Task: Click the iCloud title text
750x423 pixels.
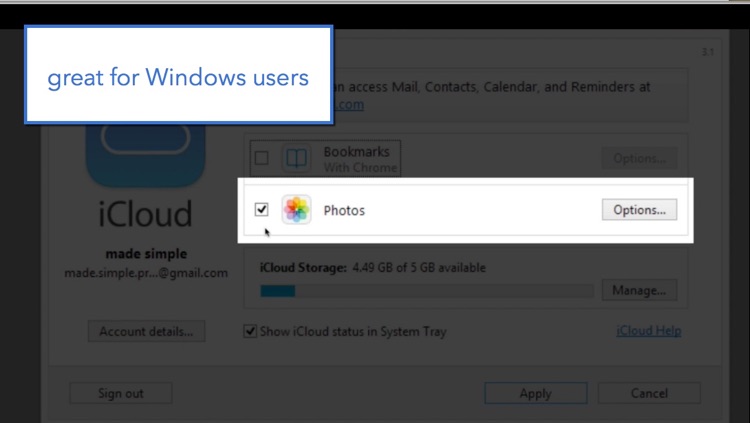Action: tap(145, 213)
